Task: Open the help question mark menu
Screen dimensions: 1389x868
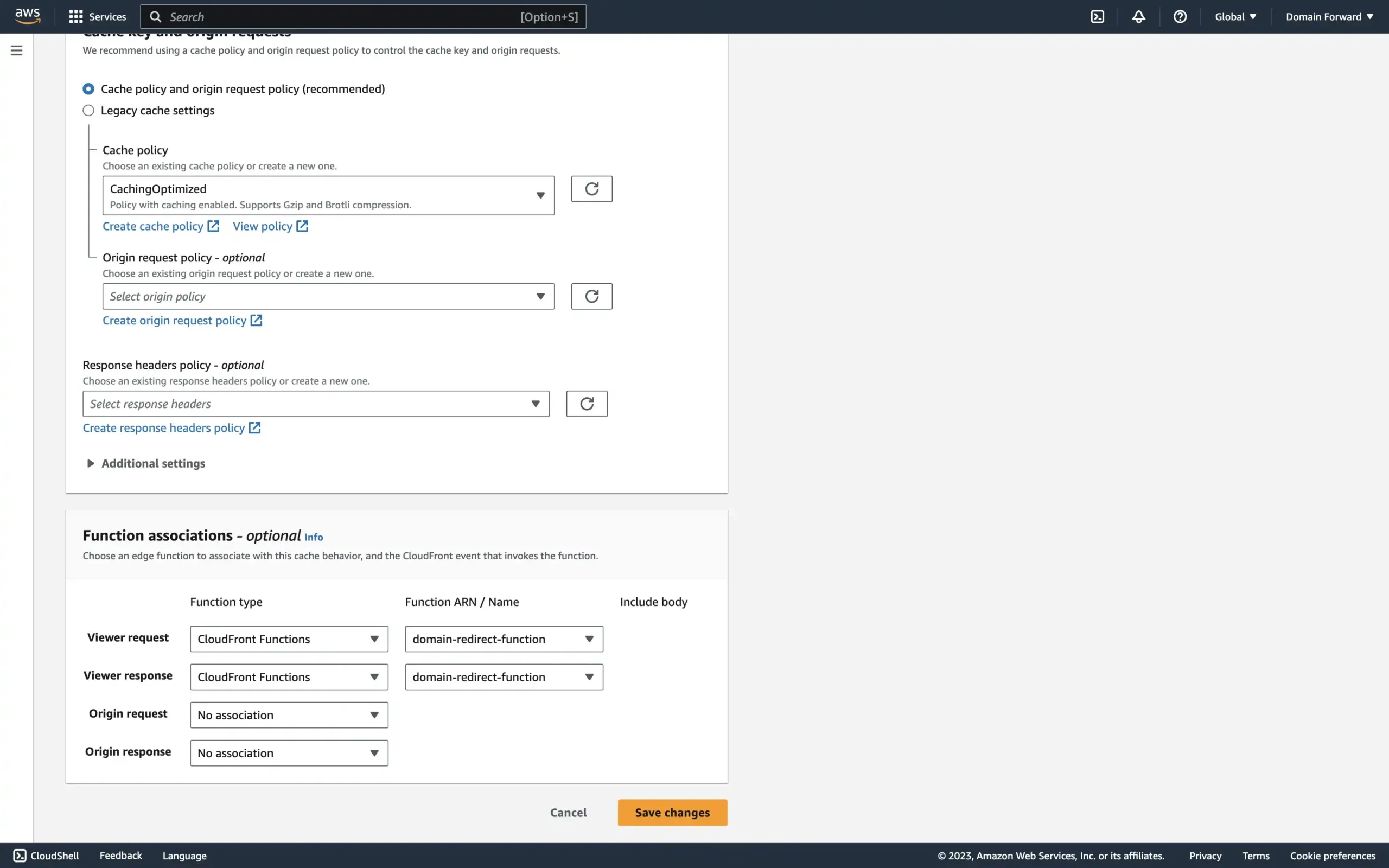Action: [x=1180, y=16]
